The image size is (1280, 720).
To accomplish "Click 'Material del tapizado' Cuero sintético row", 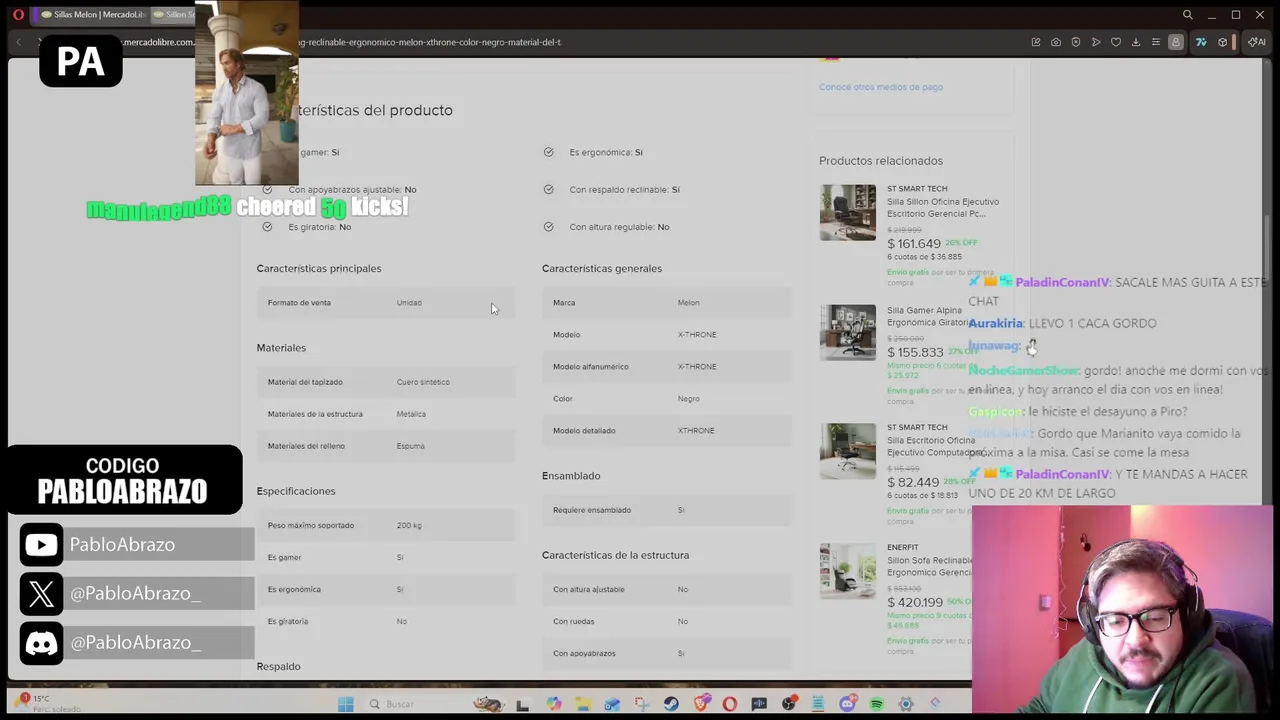I will [385, 382].
